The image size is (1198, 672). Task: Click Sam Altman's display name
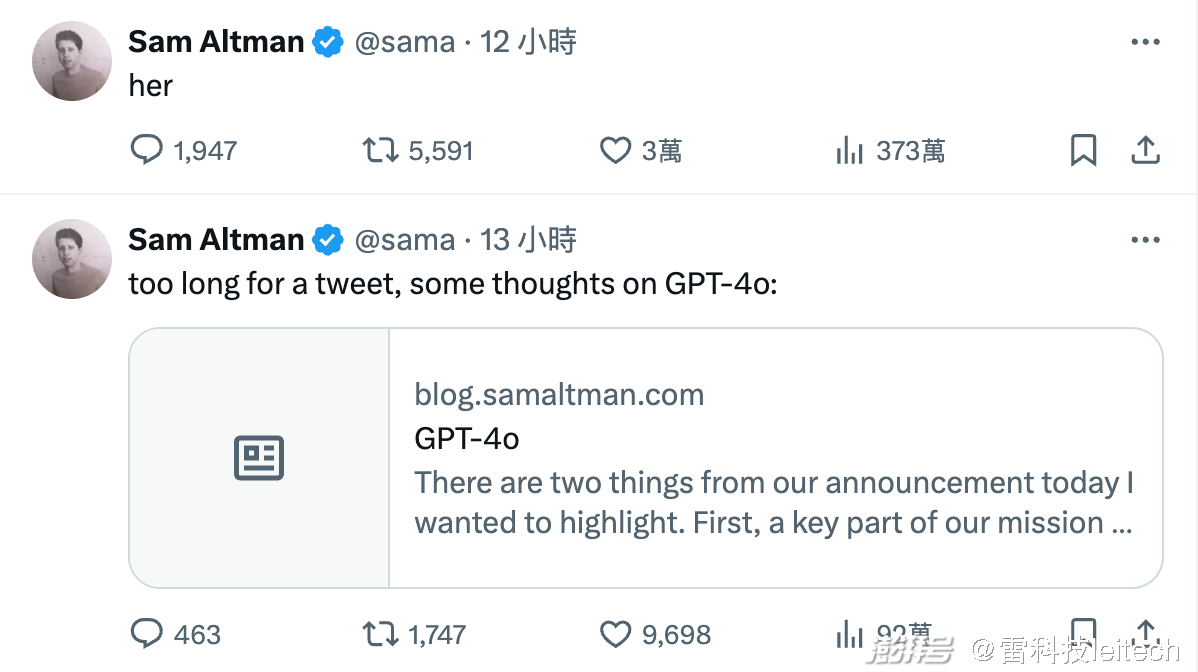(215, 41)
